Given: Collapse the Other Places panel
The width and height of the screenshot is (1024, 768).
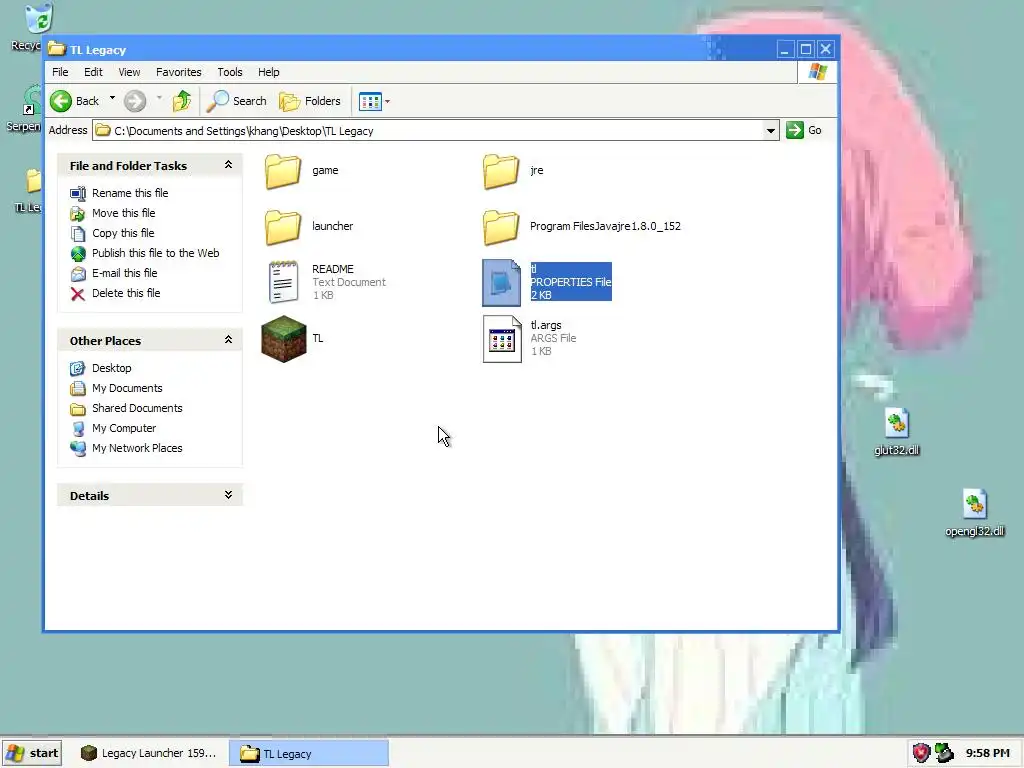Looking at the screenshot, I should pyautogui.click(x=228, y=340).
